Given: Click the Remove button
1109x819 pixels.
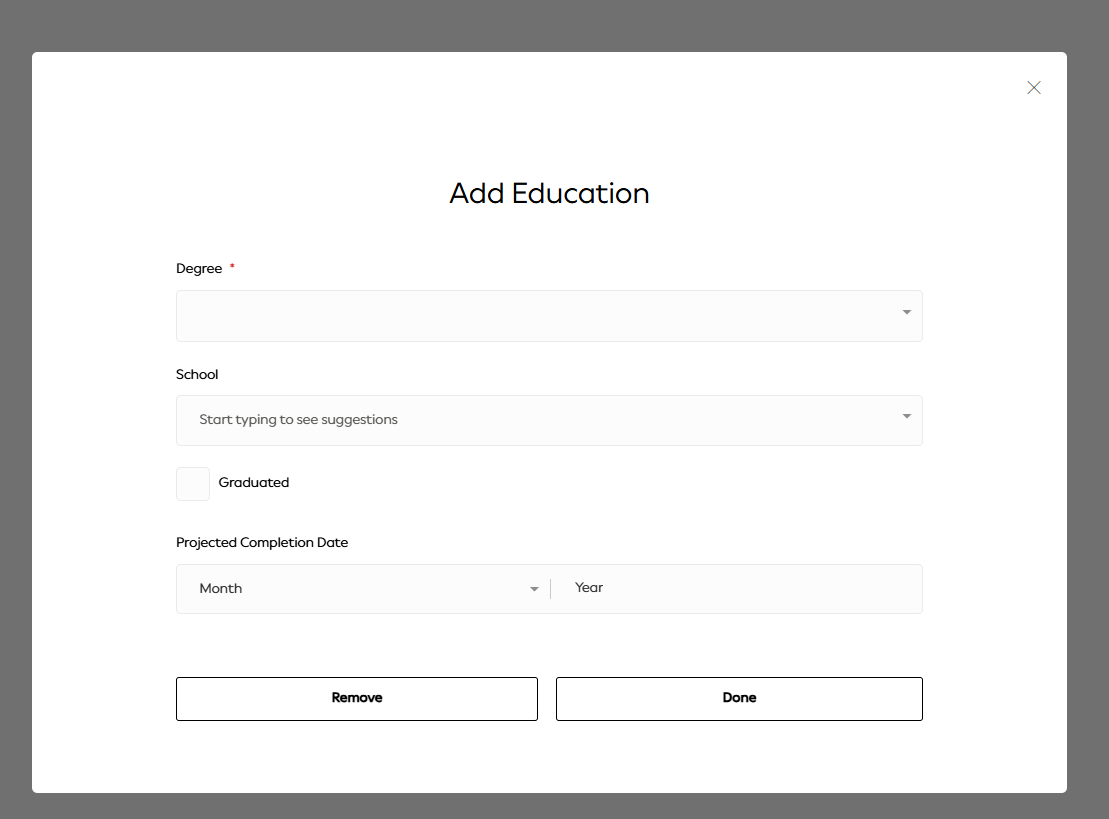Looking at the screenshot, I should [x=356, y=699].
